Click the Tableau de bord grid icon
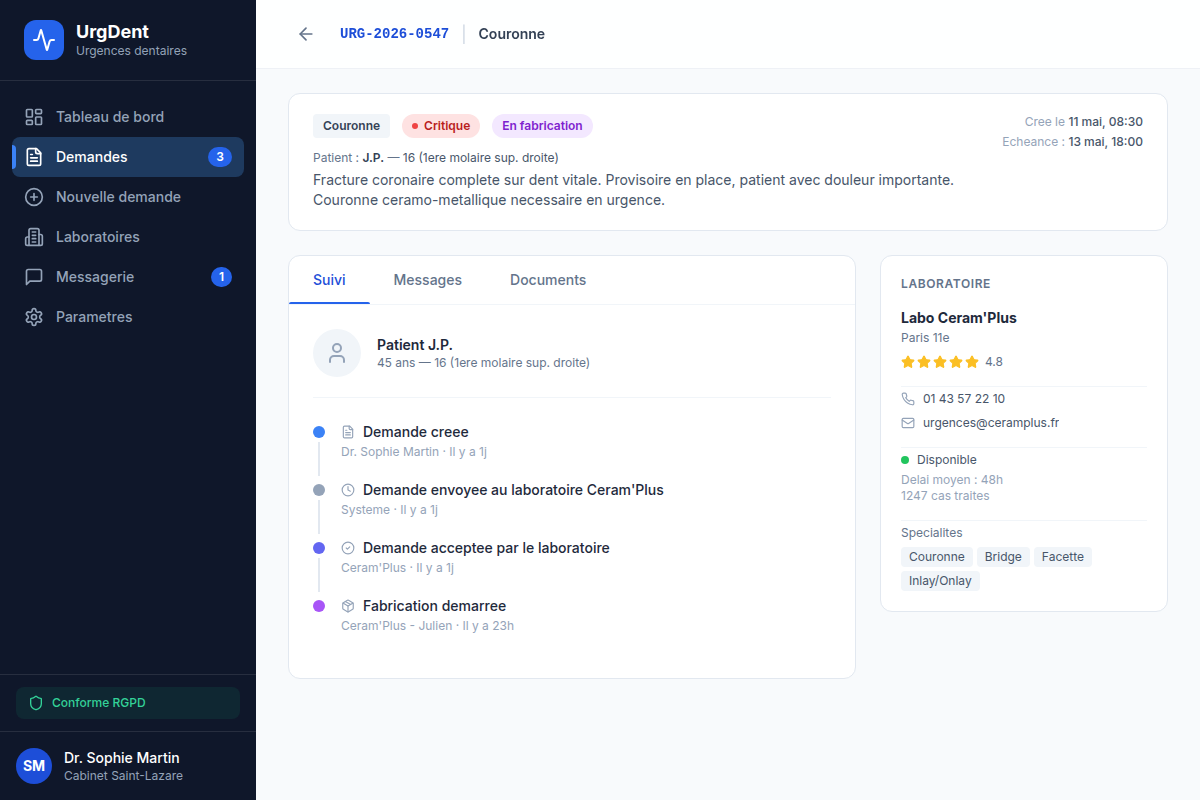The height and width of the screenshot is (800, 1200). [34, 117]
